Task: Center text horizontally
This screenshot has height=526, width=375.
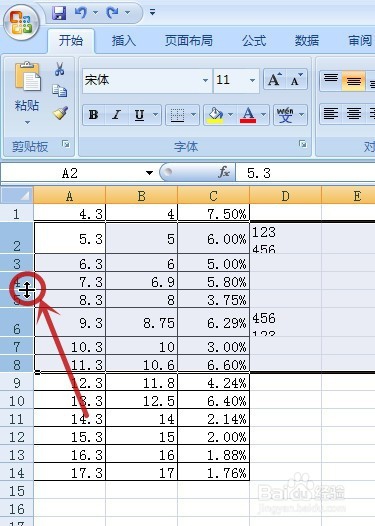Action: click(354, 114)
